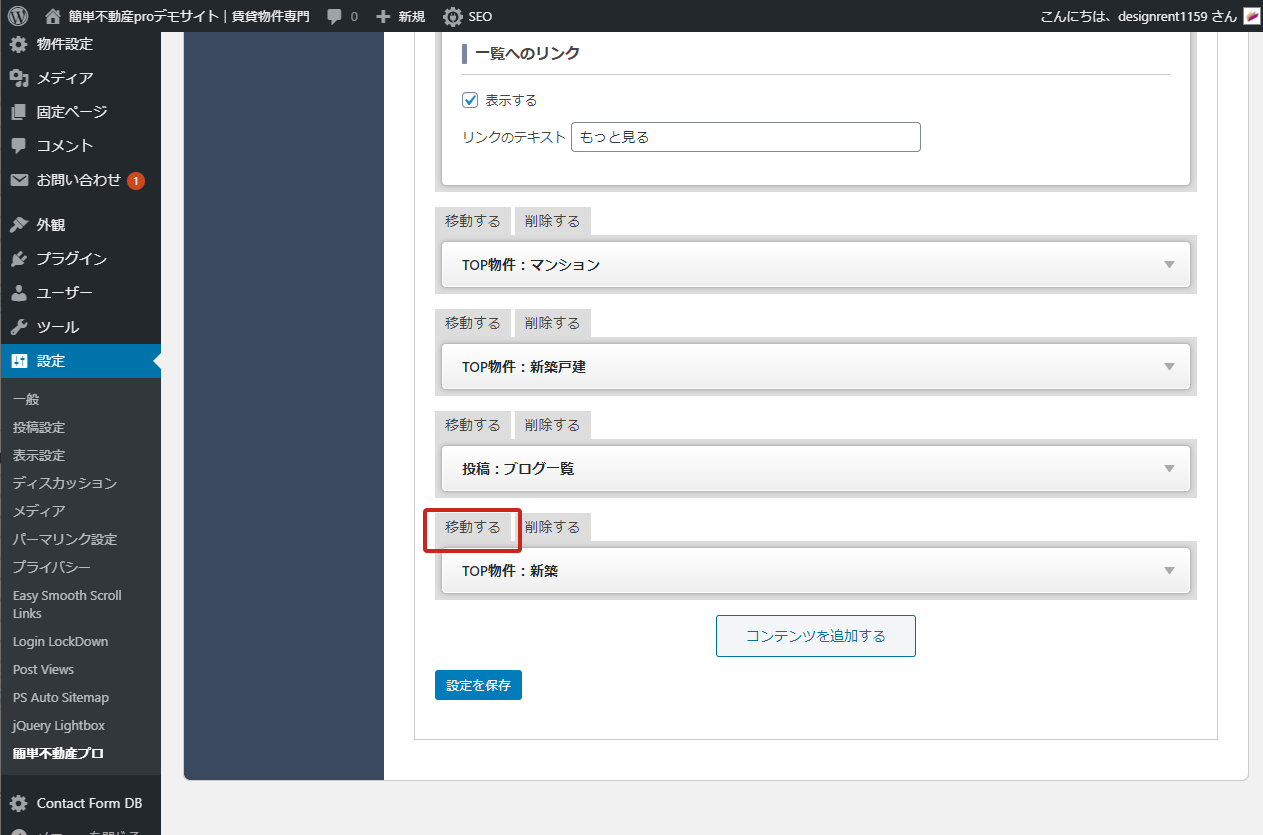The image size is (1263, 835).
Task: Open メディア from the sidebar
Action: (x=64, y=78)
